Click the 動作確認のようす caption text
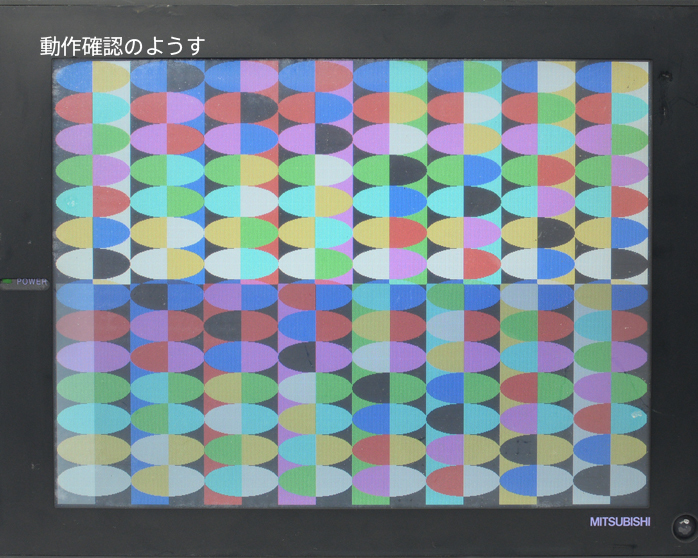Screen dimensions: 698x558 [x=122, y=46]
